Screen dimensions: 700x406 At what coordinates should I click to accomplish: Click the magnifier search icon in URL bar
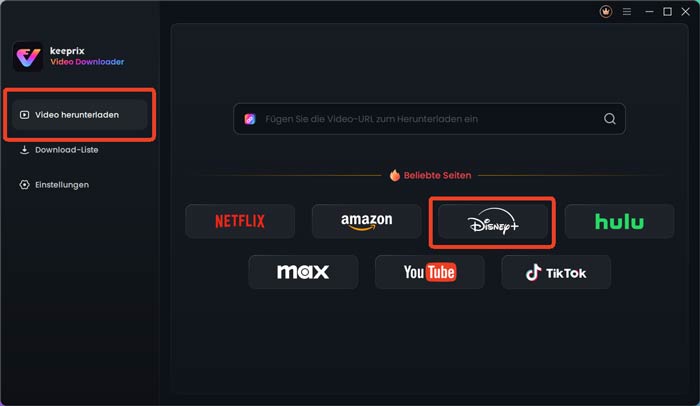[609, 119]
